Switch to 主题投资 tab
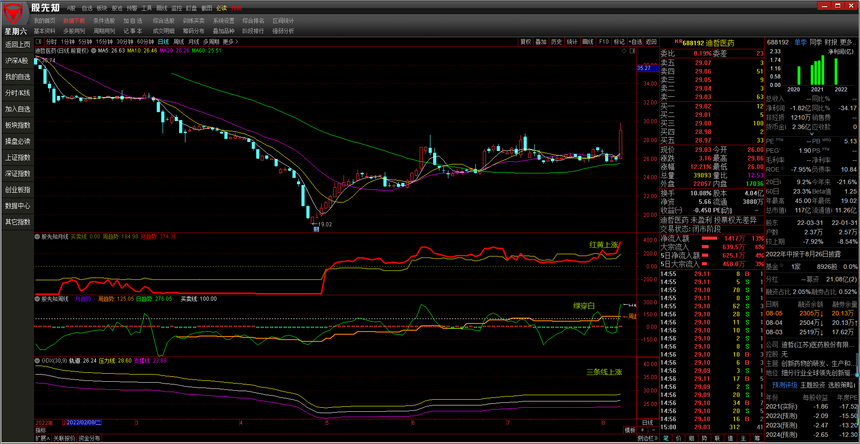The height and width of the screenshot is (444, 860). click(812, 385)
